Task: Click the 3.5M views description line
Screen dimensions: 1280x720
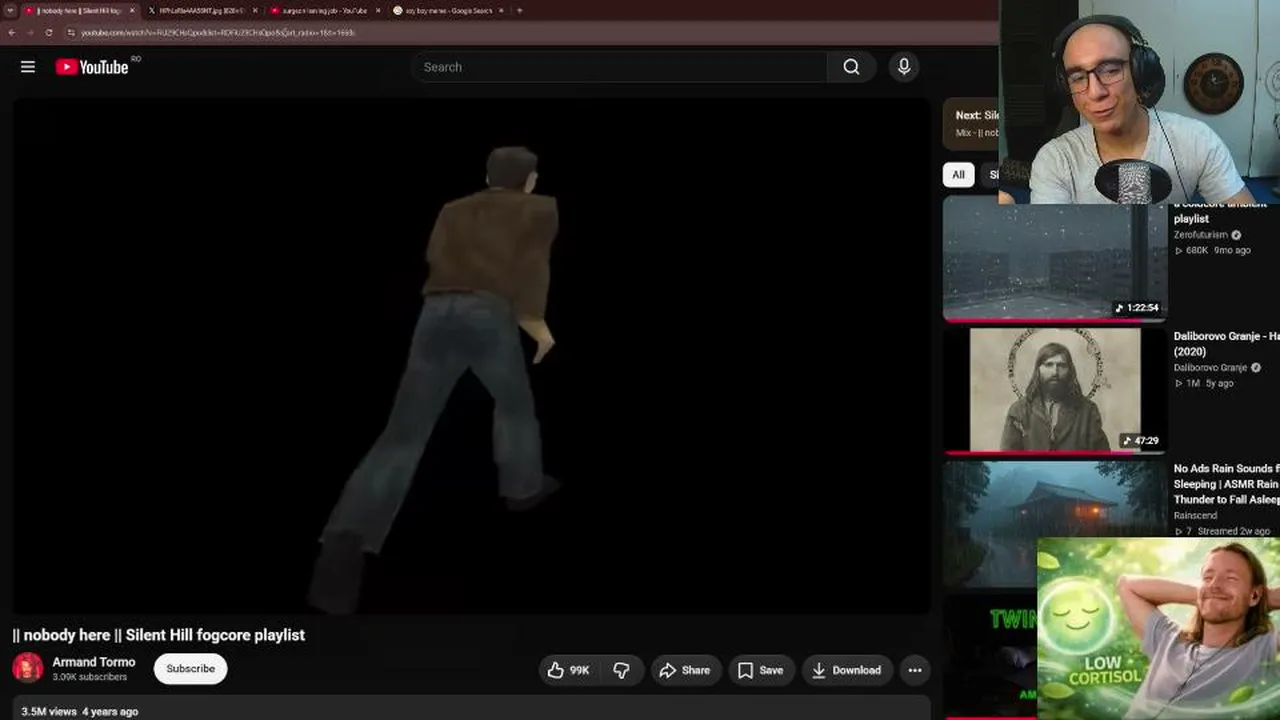Action: (x=80, y=711)
